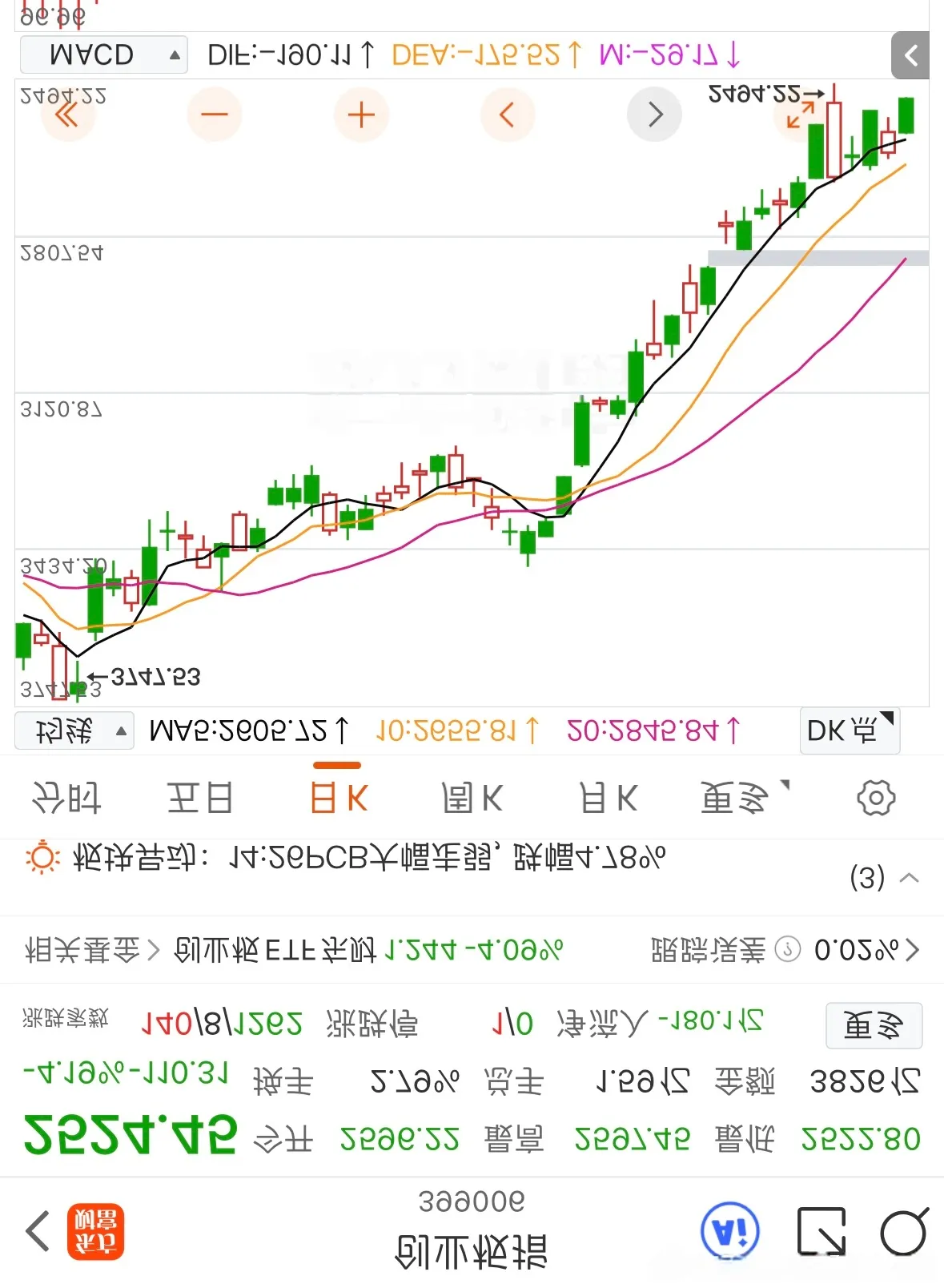Open the 板块异动 PCB sector alert
This screenshot has height=1288, width=944.
[369, 858]
